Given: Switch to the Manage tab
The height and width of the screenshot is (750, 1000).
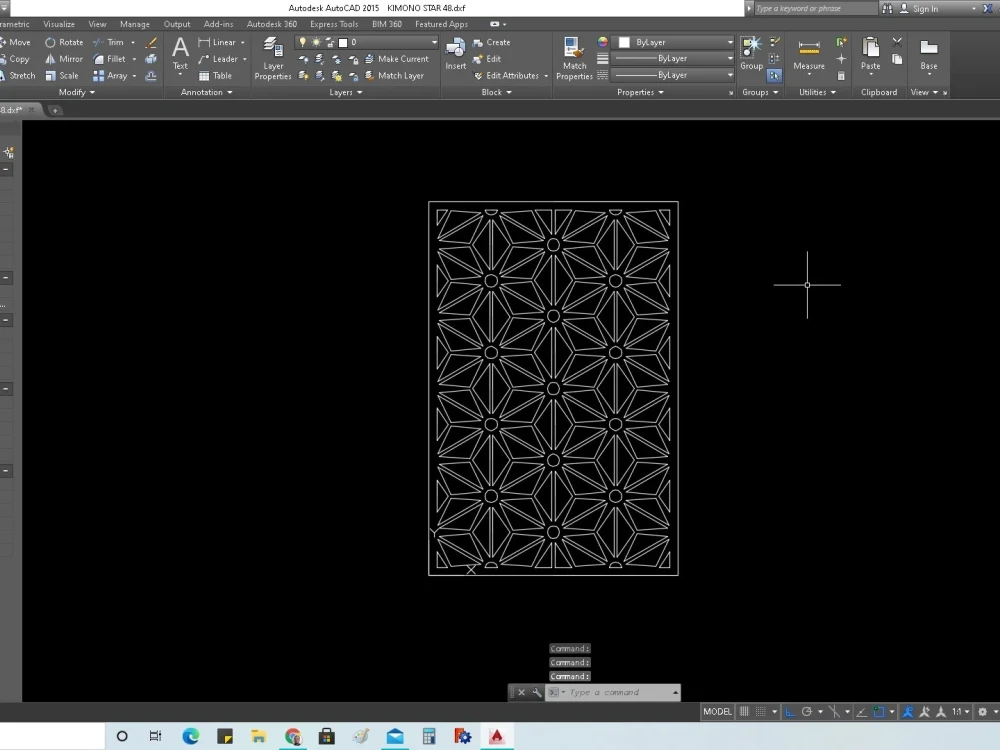Looking at the screenshot, I should tap(135, 24).
